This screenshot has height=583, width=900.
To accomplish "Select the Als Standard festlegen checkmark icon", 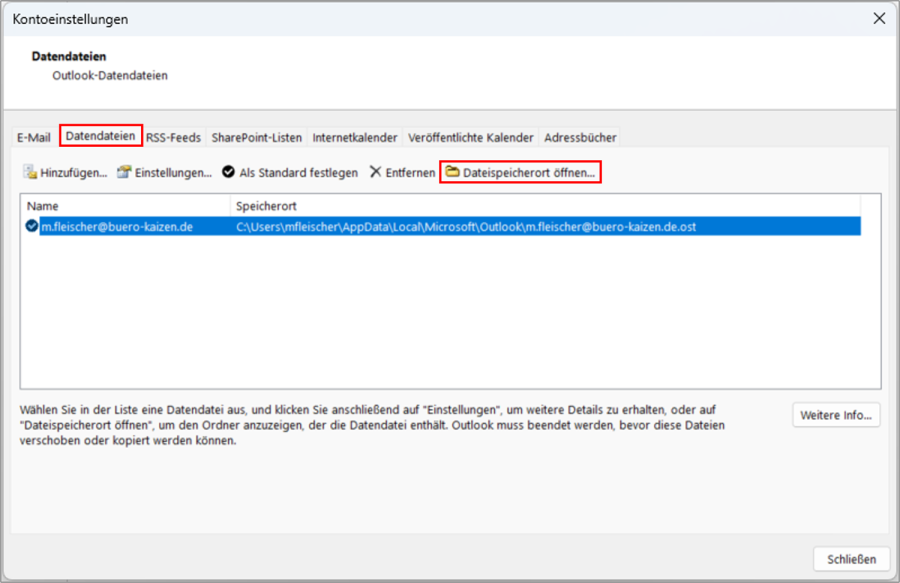I will 230,171.
